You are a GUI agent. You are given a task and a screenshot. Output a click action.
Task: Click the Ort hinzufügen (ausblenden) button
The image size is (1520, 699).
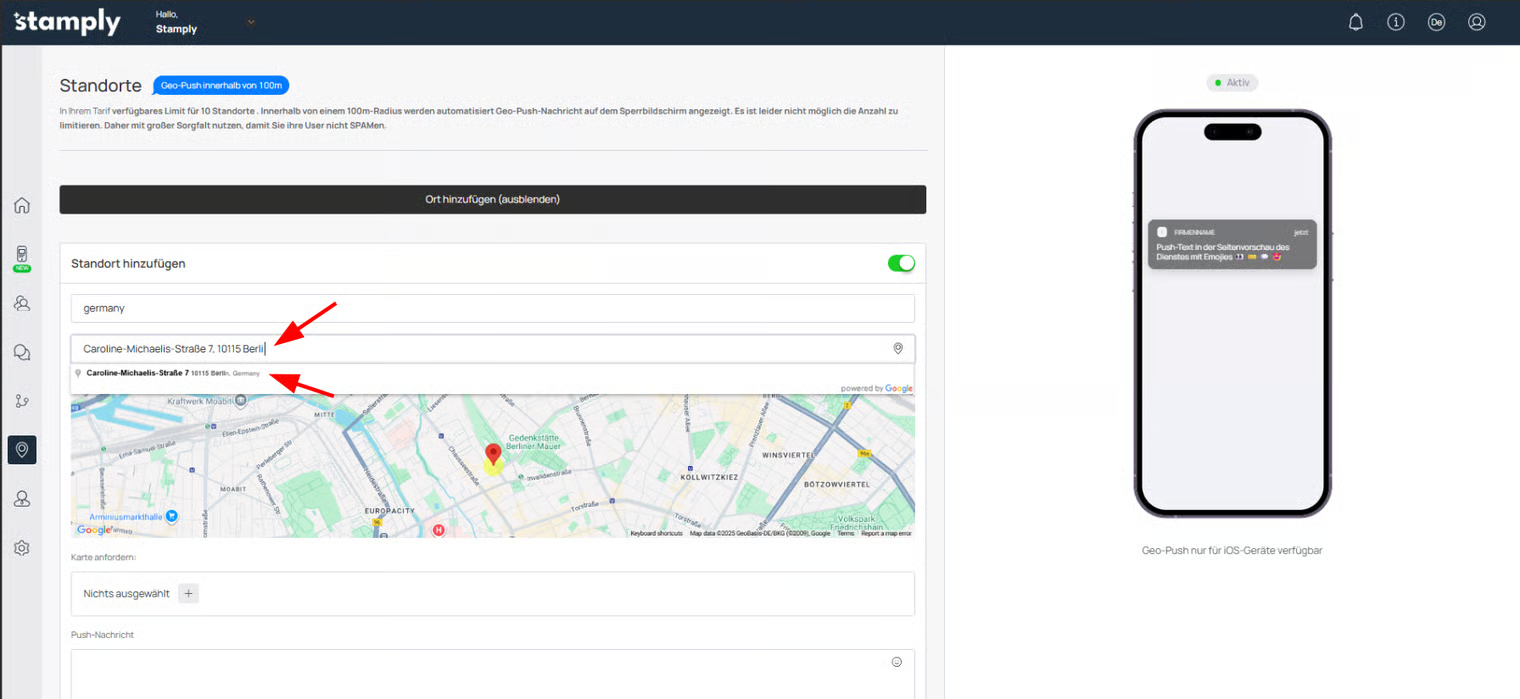point(492,199)
